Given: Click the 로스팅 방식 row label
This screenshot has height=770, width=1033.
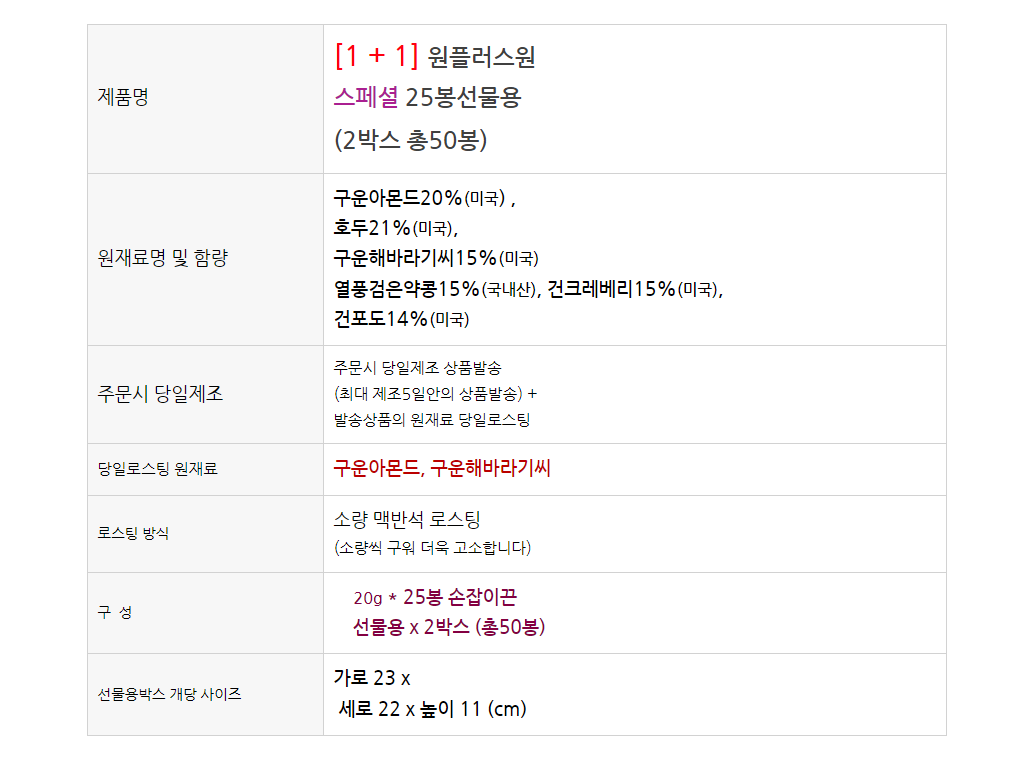Looking at the screenshot, I should pos(133,533).
